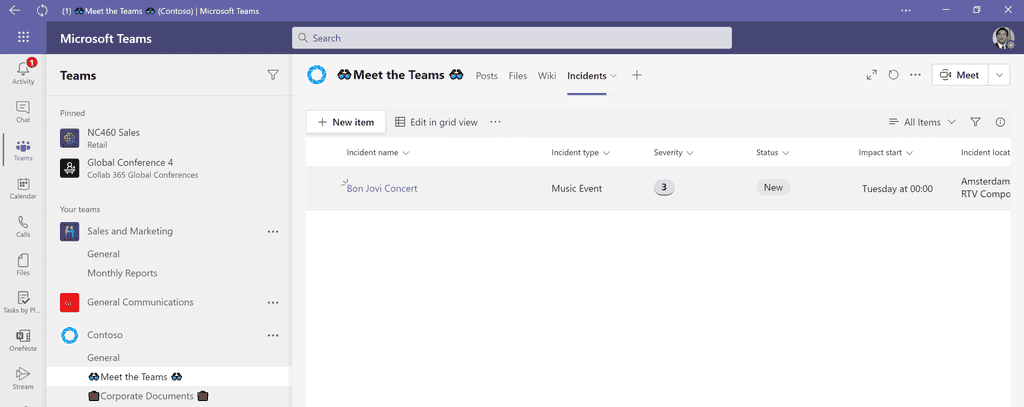This screenshot has width=1024, height=407.
Task: Open the Meet the Teams channel
Action: tap(168, 377)
